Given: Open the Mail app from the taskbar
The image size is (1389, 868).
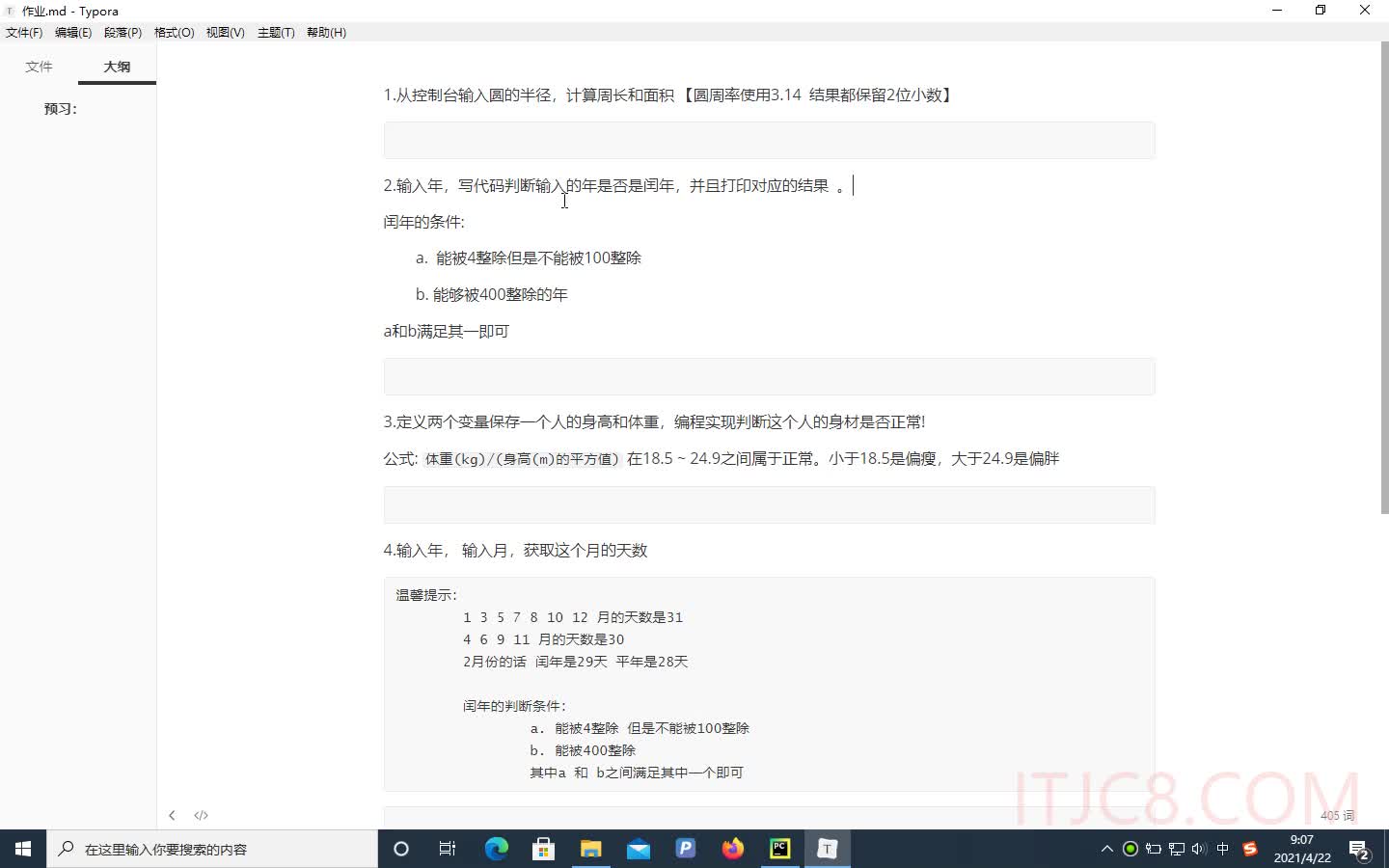Looking at the screenshot, I should [638, 849].
